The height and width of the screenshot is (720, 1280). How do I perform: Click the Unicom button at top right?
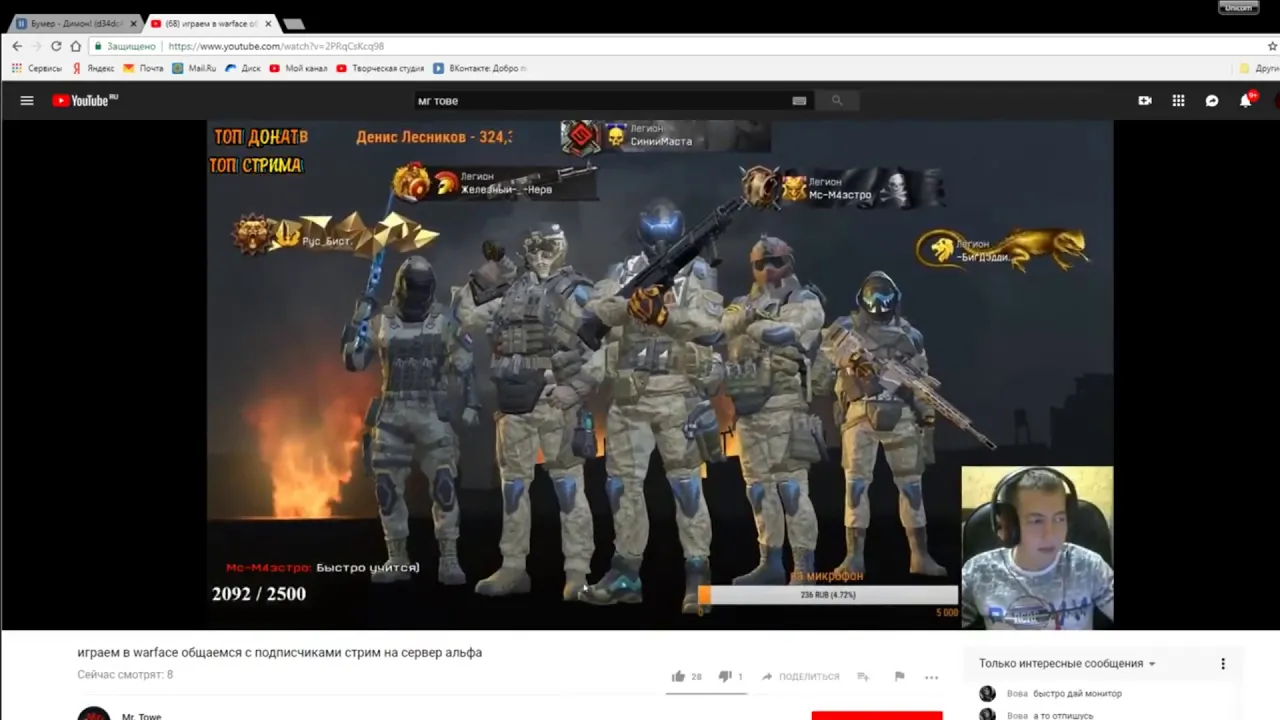point(1238,7)
